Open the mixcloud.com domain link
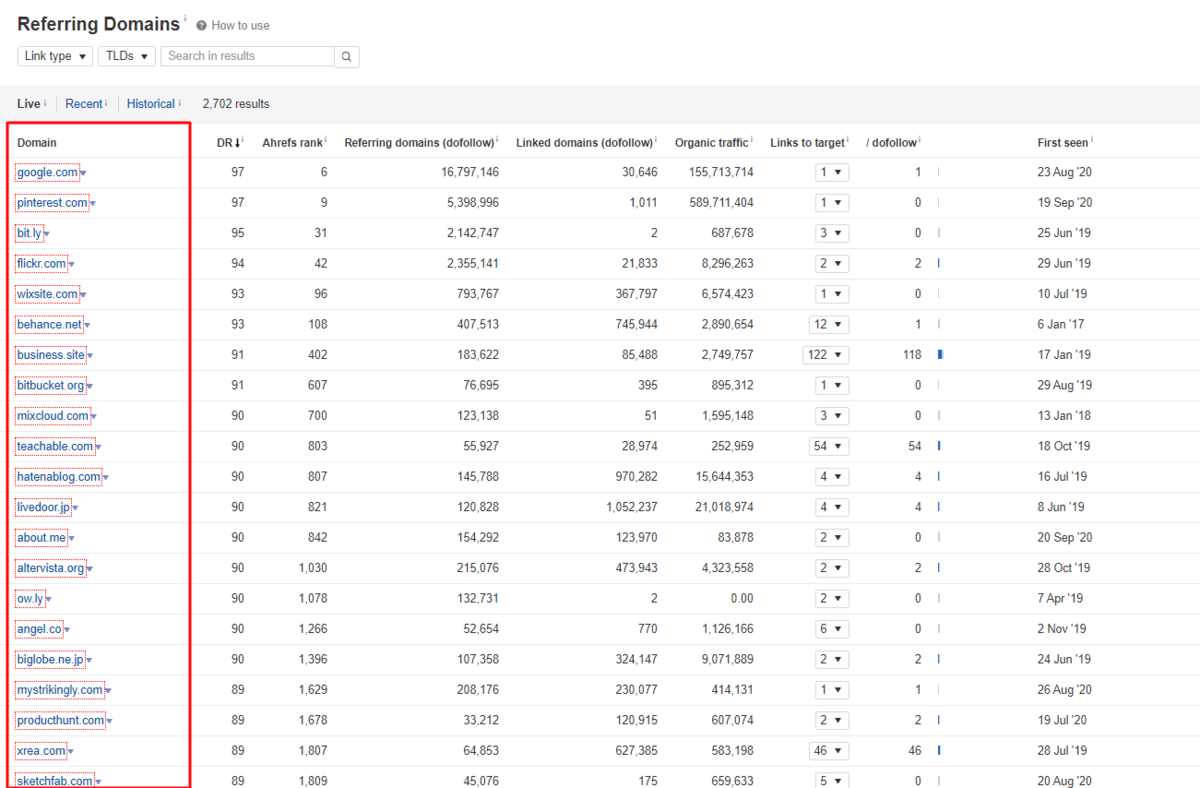Image resolution: width=1200 pixels, height=788 pixels. click(x=53, y=416)
